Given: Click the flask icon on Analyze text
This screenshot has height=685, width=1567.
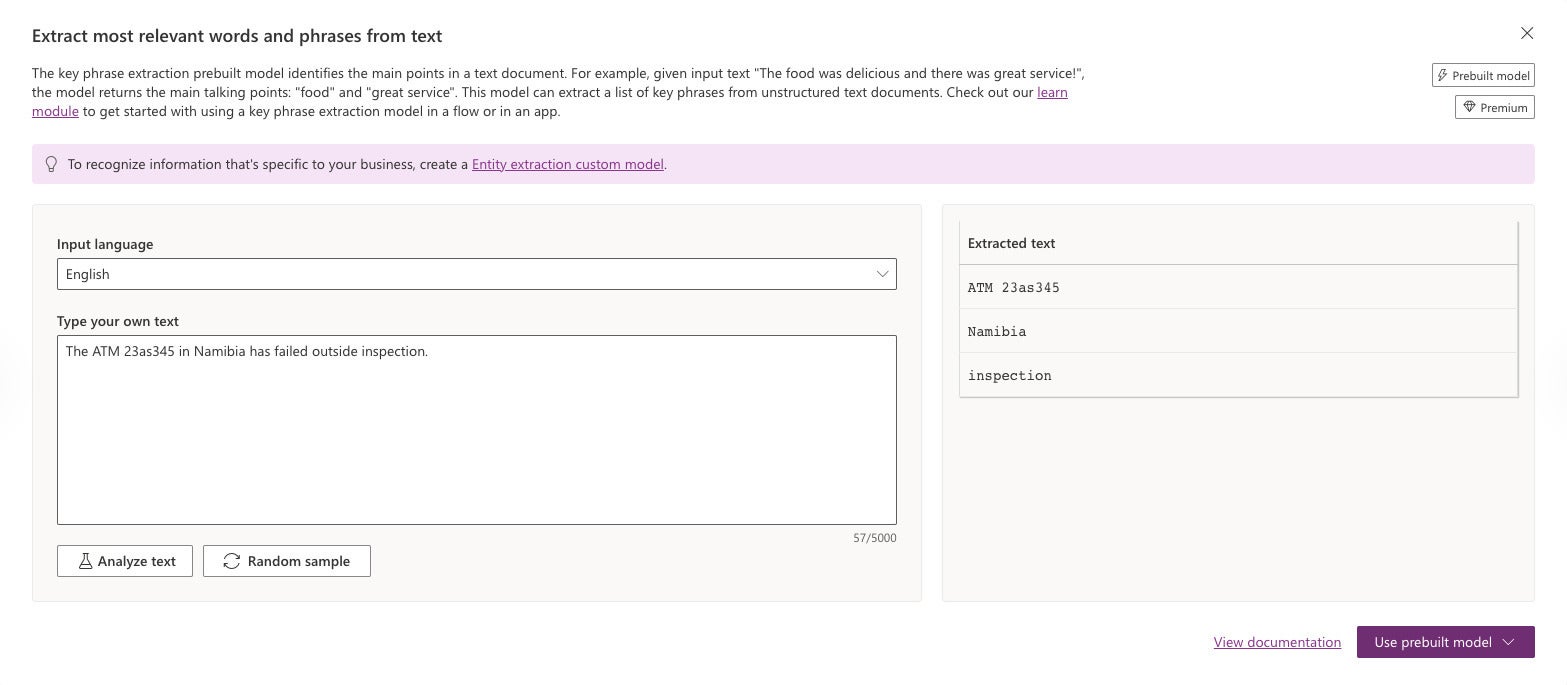Looking at the screenshot, I should point(85,561).
